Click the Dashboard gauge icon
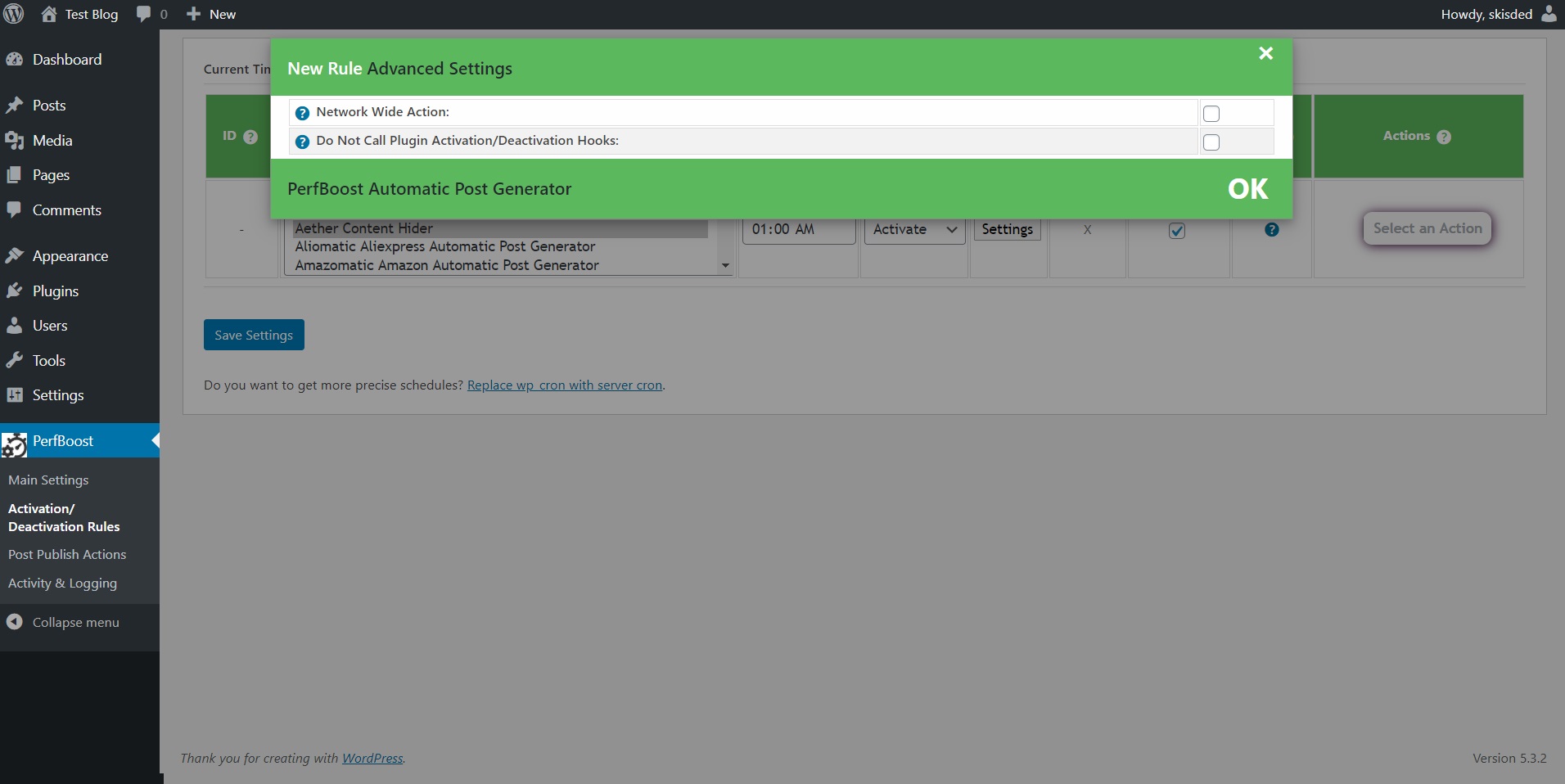Image resolution: width=1565 pixels, height=784 pixels. [15, 60]
